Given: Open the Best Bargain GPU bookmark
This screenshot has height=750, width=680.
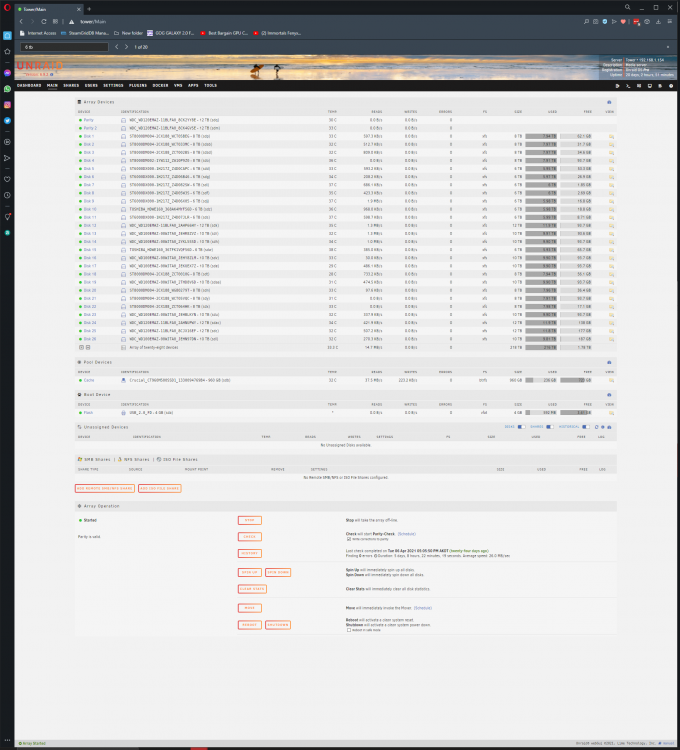Looking at the screenshot, I should 224,33.
